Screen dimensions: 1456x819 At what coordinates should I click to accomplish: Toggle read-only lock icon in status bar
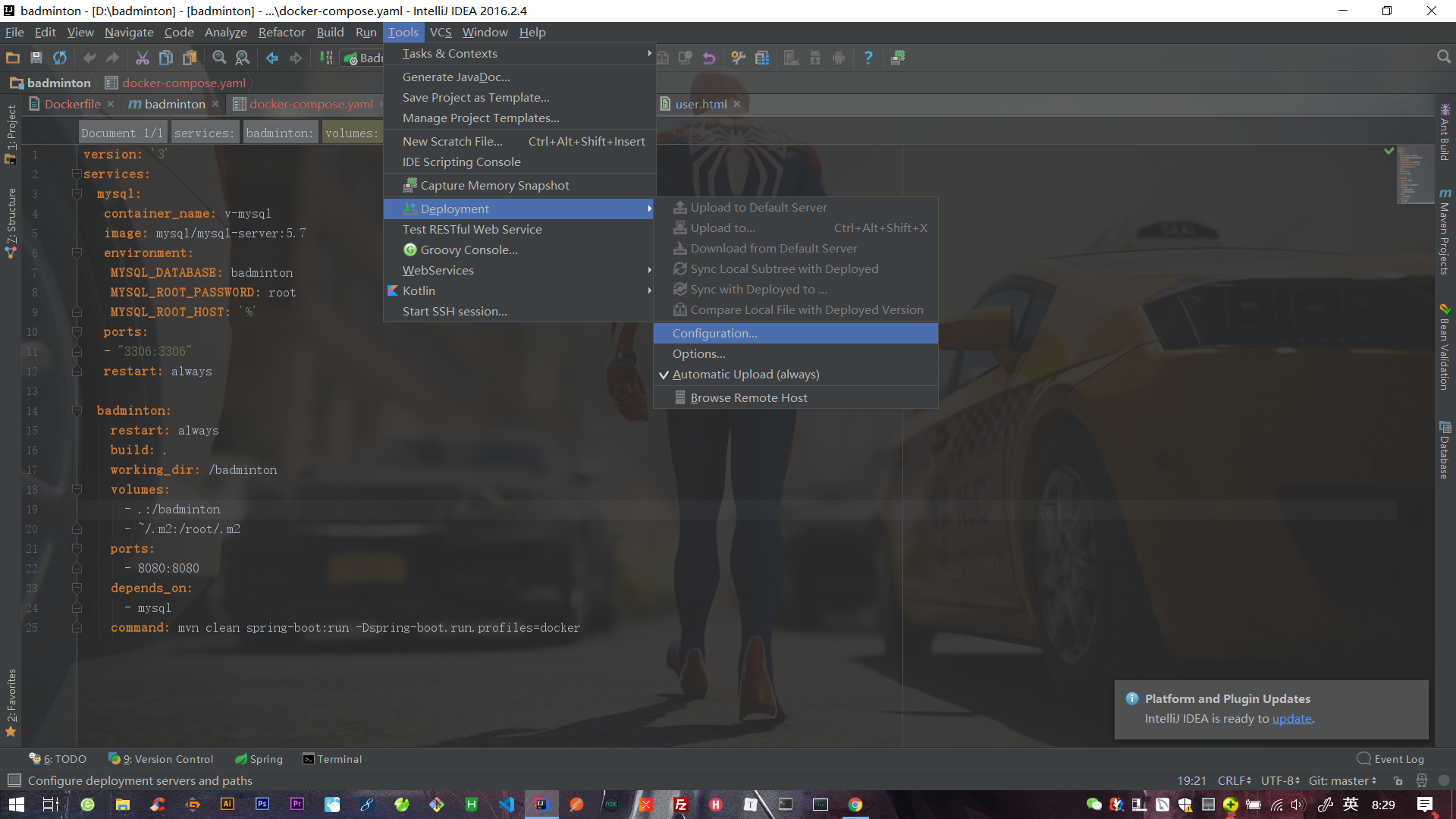click(x=1398, y=781)
